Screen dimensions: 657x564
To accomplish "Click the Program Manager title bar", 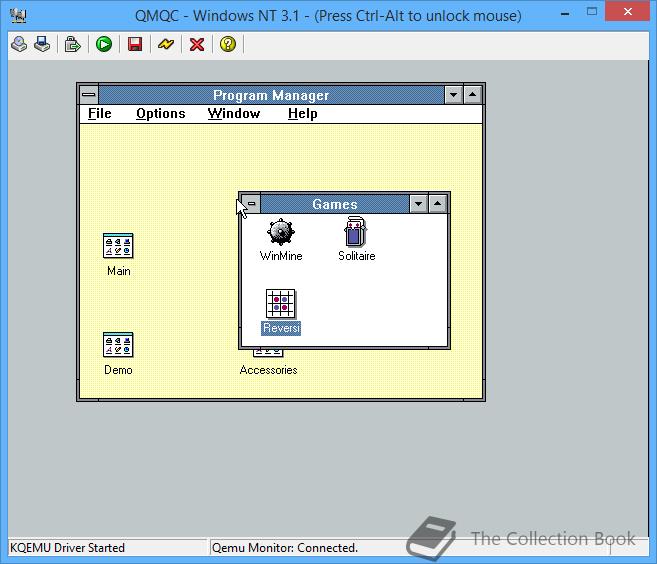I will [271, 95].
